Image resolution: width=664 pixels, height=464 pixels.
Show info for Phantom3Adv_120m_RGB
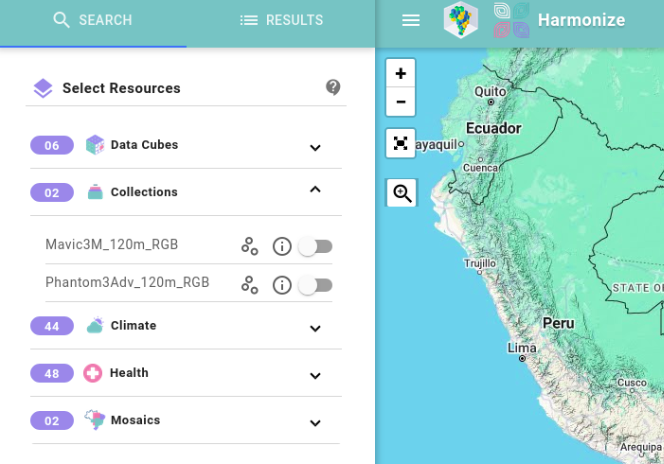(282, 285)
